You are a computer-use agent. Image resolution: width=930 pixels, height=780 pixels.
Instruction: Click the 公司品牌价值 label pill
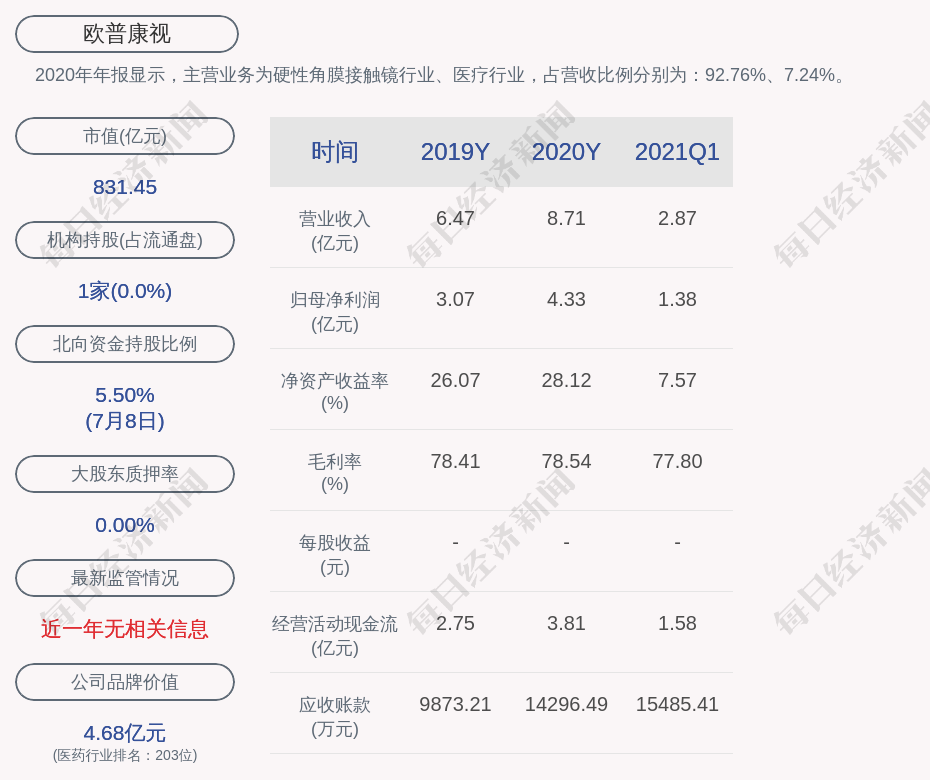point(125,682)
